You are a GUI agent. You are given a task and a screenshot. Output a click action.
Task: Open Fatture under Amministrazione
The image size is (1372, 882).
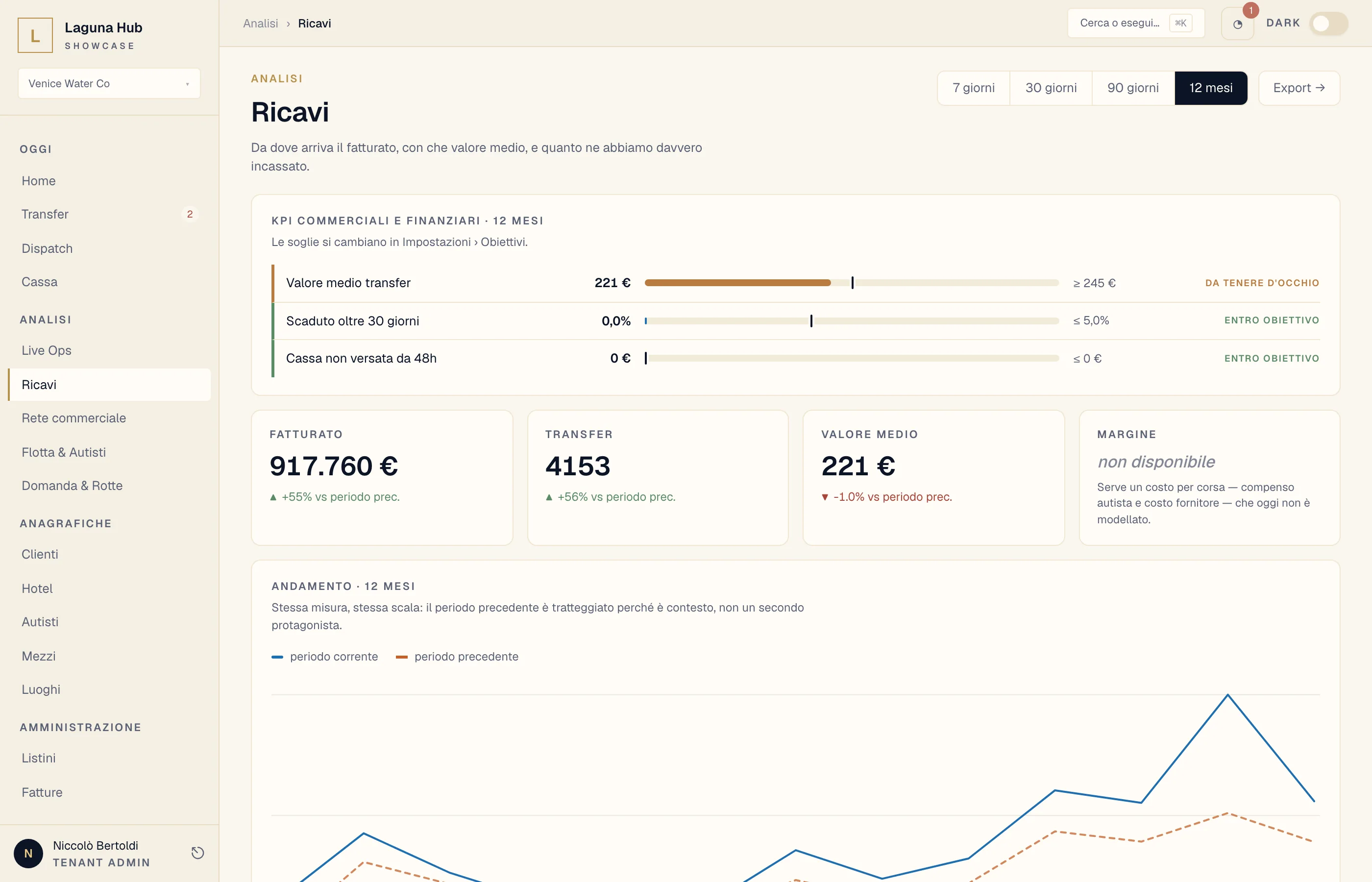tap(109, 793)
